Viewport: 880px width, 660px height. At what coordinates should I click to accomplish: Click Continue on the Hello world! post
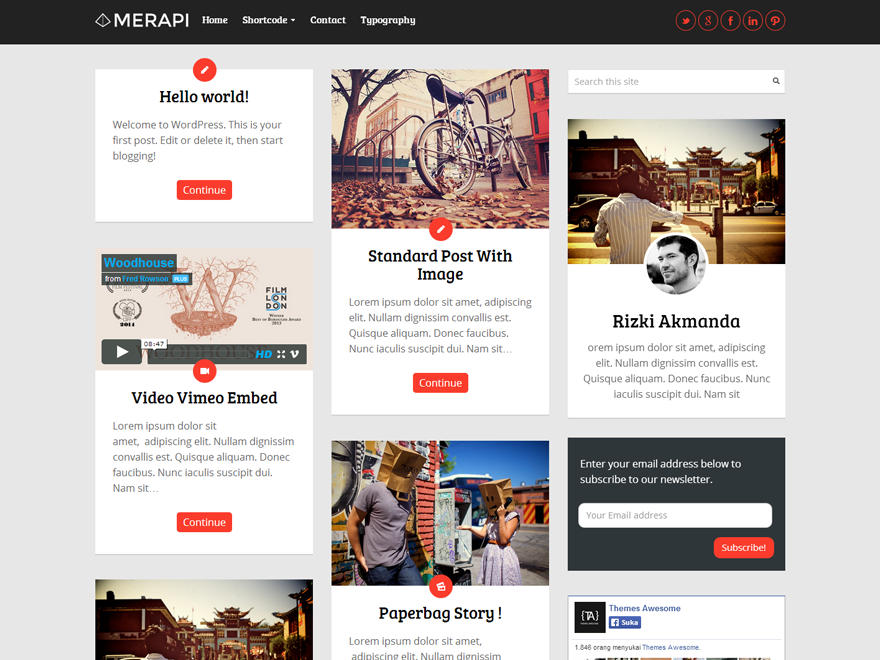pos(204,189)
